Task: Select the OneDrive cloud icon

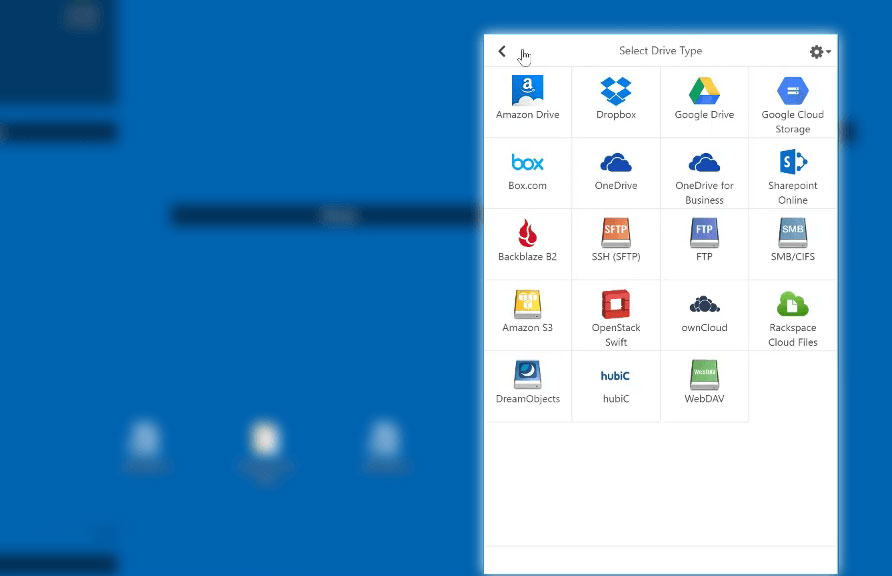Action: point(615,163)
